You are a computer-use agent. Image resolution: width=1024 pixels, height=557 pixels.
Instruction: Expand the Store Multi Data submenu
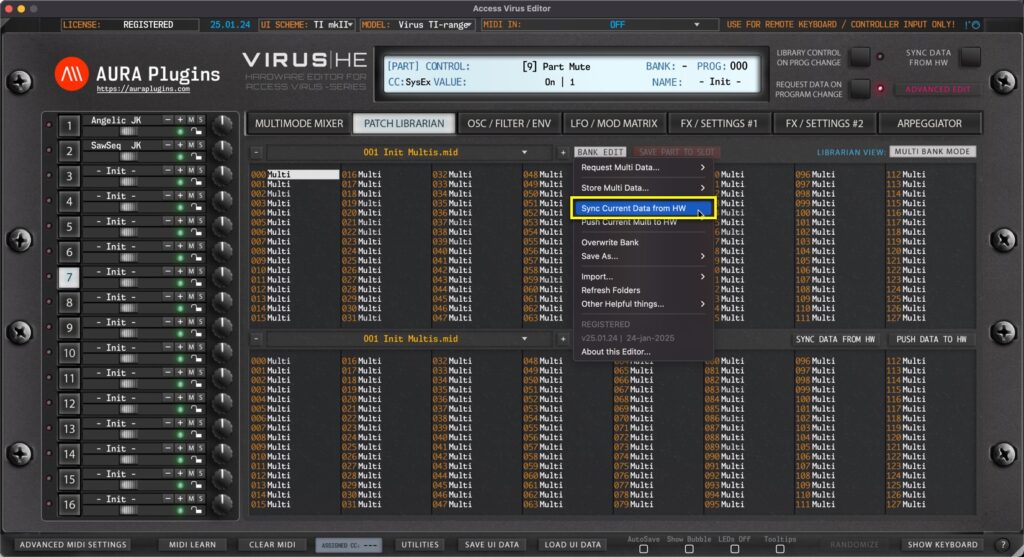coord(642,188)
